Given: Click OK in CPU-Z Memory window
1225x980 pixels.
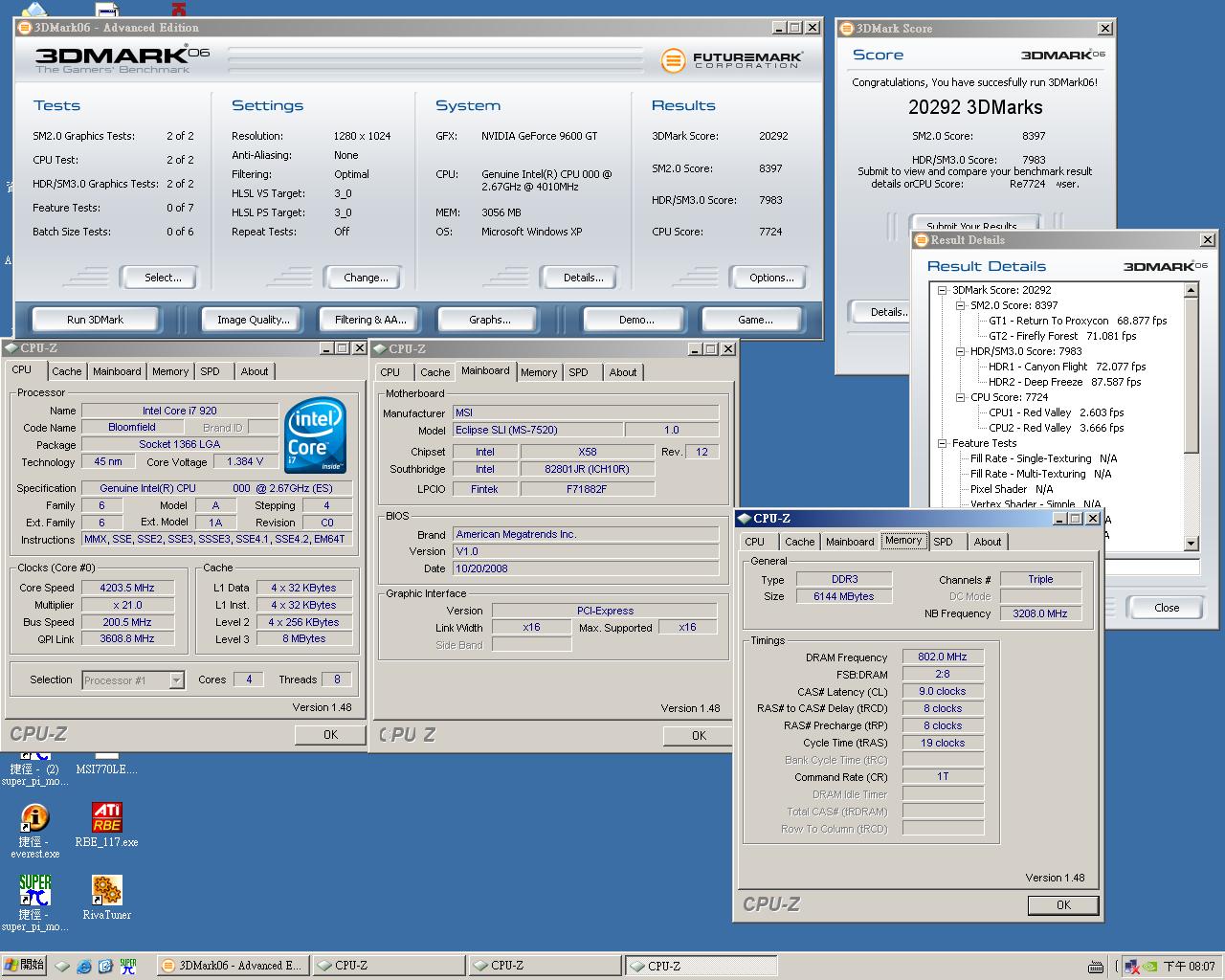Looking at the screenshot, I should (x=1063, y=904).
